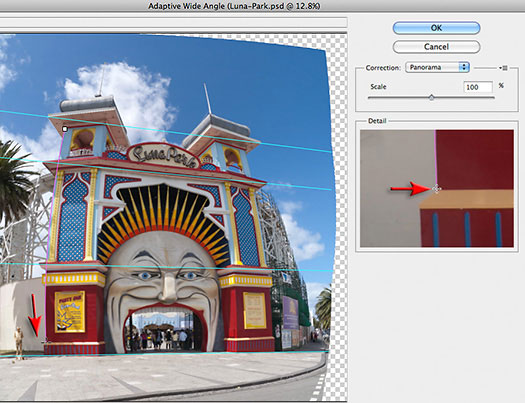
Task: Click the Detail magnified preview area
Action: (437, 188)
